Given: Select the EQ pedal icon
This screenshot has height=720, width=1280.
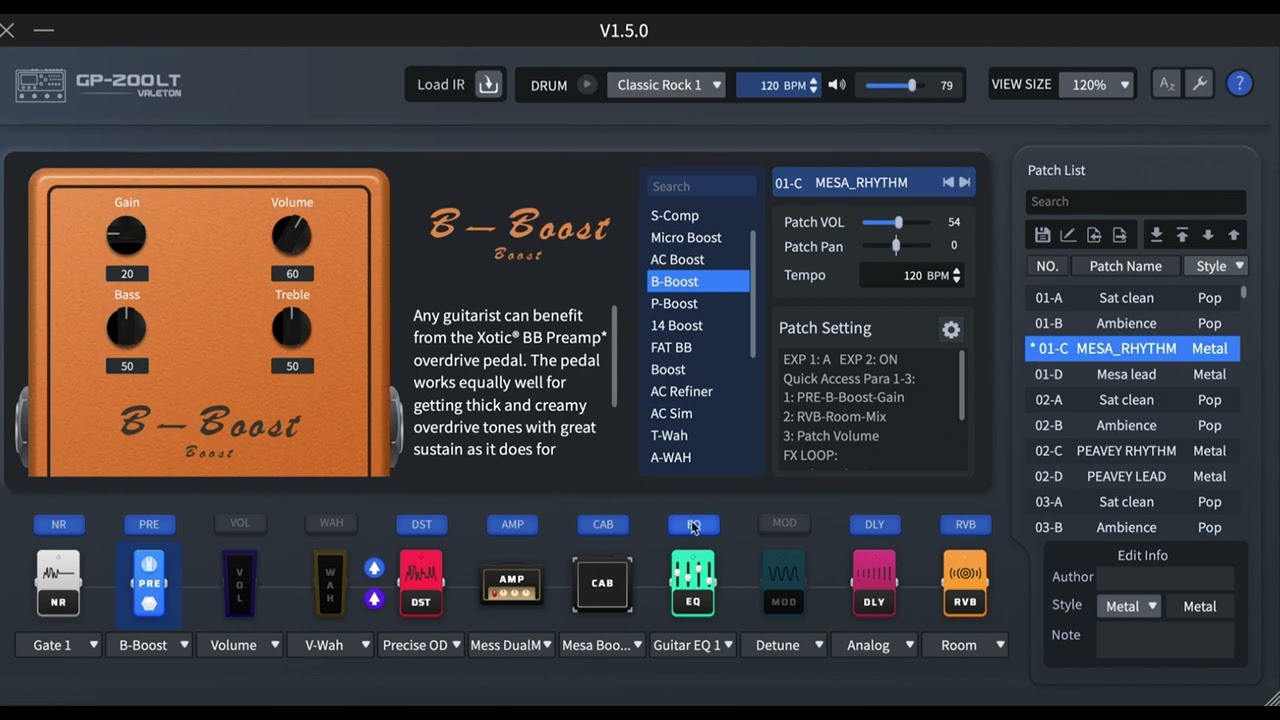Looking at the screenshot, I should [693, 582].
